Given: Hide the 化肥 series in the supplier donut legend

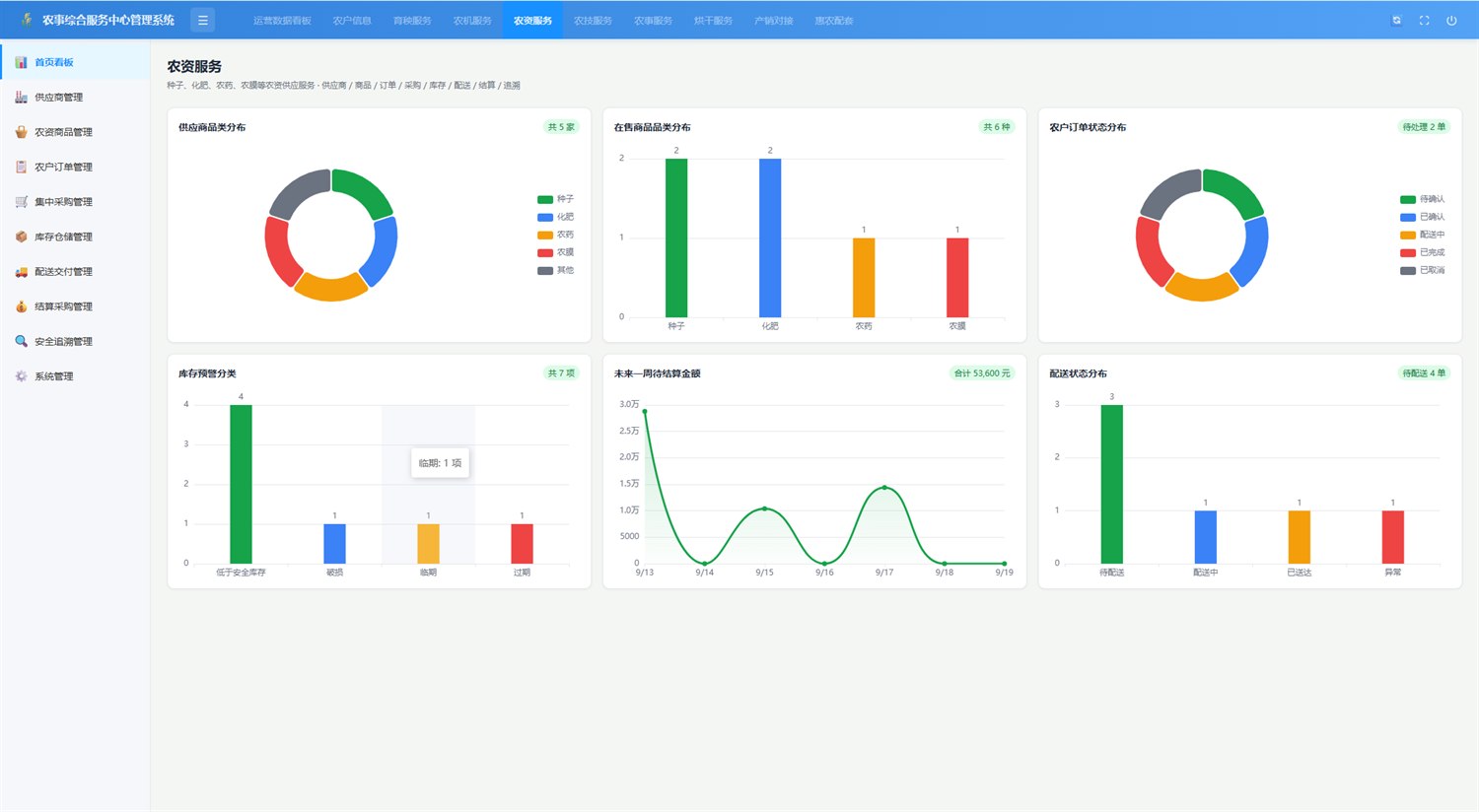Looking at the screenshot, I should click(555, 217).
